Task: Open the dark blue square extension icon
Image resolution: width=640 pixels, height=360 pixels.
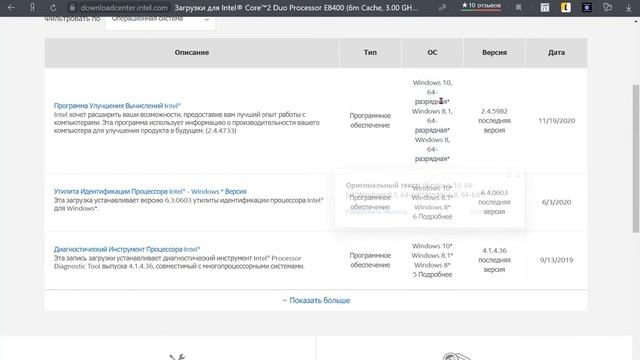Action: pos(587,7)
